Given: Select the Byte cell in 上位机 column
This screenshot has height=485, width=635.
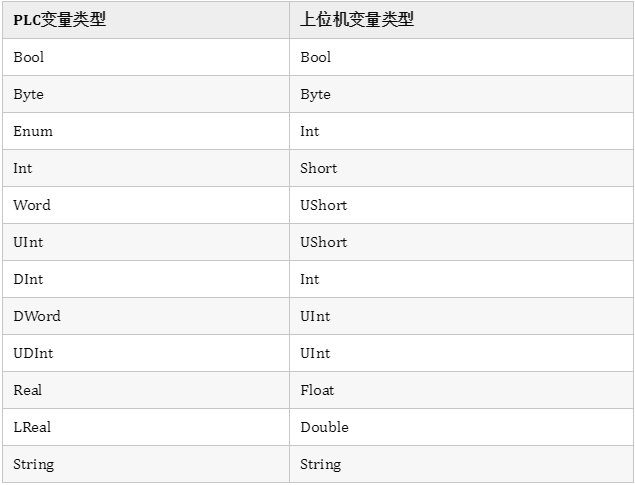Looking at the screenshot, I should click(x=461, y=94).
